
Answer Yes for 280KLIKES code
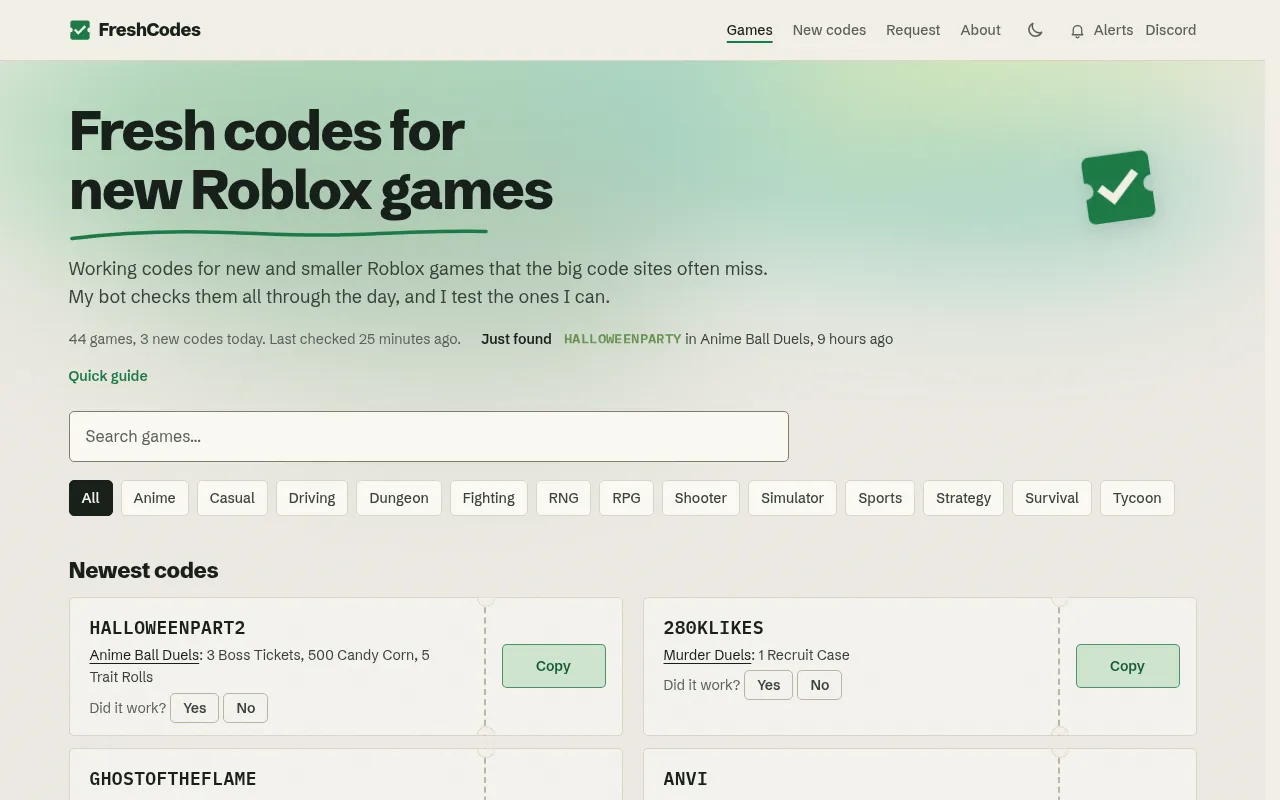pos(769,685)
